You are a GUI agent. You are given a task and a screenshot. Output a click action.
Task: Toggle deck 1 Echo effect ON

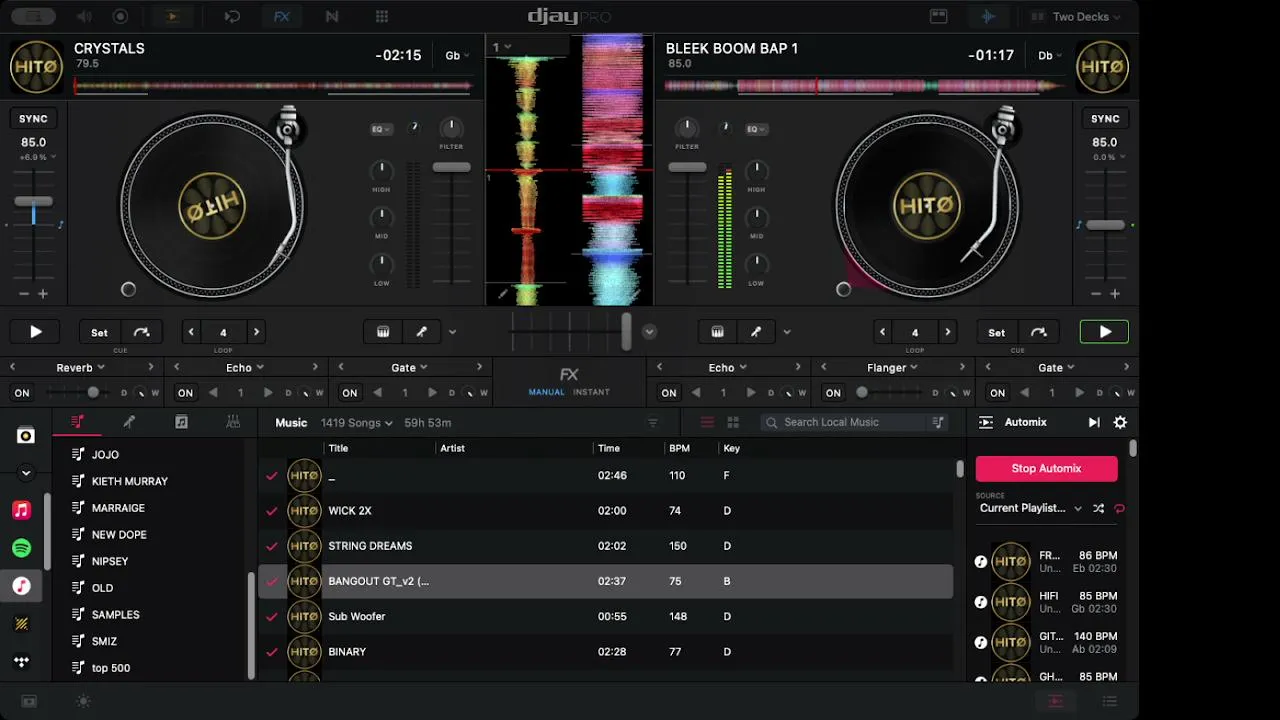coord(185,393)
